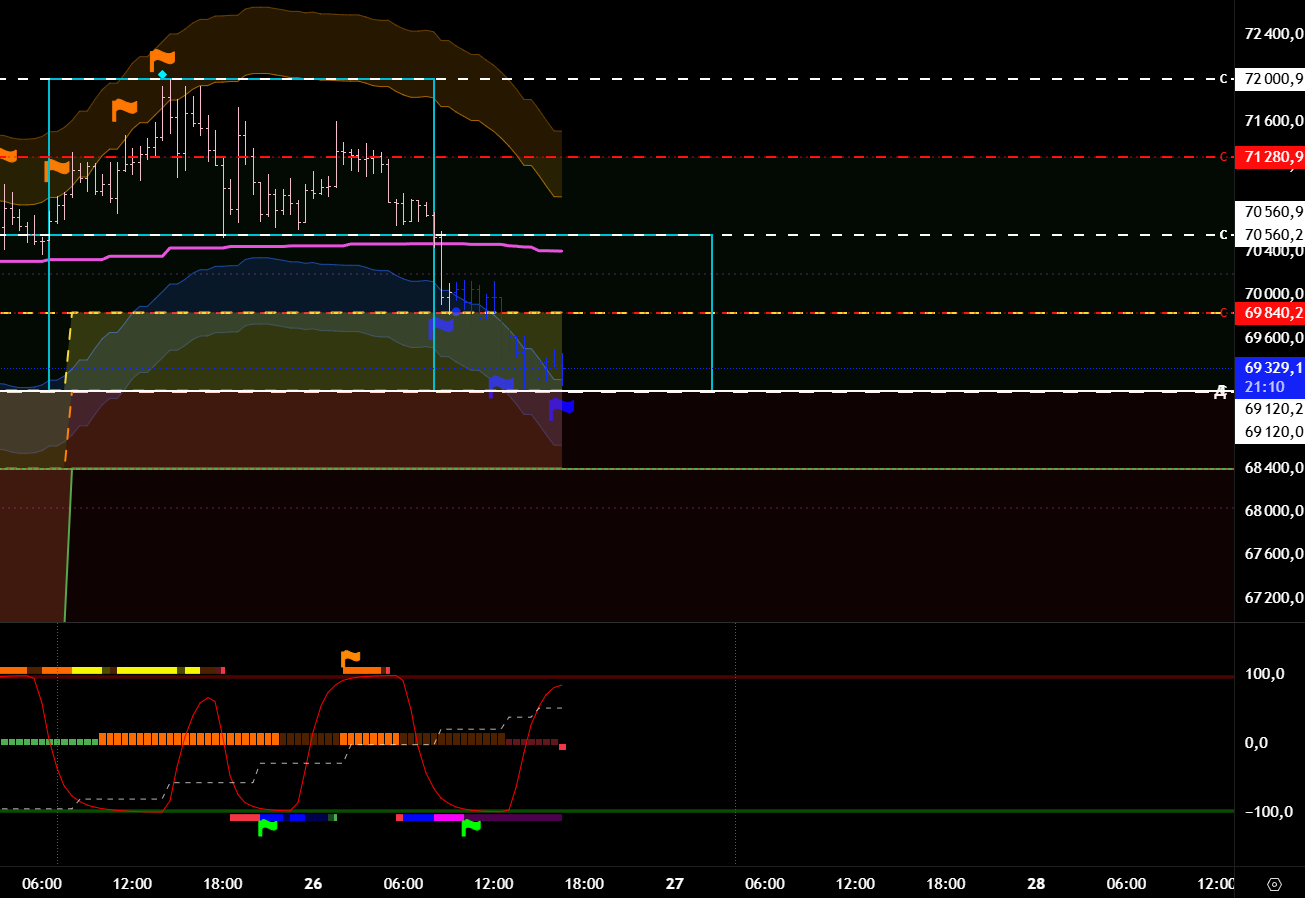This screenshot has height=898, width=1305.
Task: Click the white 'C' marker on 72 000,9 line
Action: point(1222,79)
